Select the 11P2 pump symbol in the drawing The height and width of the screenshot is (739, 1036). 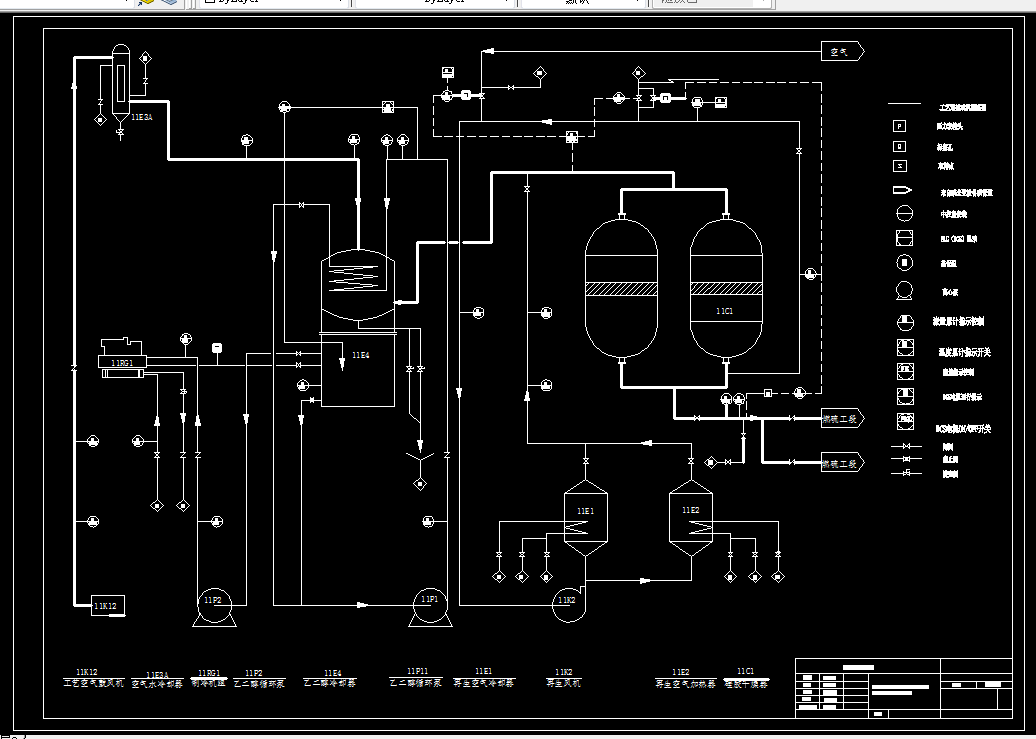[214, 606]
